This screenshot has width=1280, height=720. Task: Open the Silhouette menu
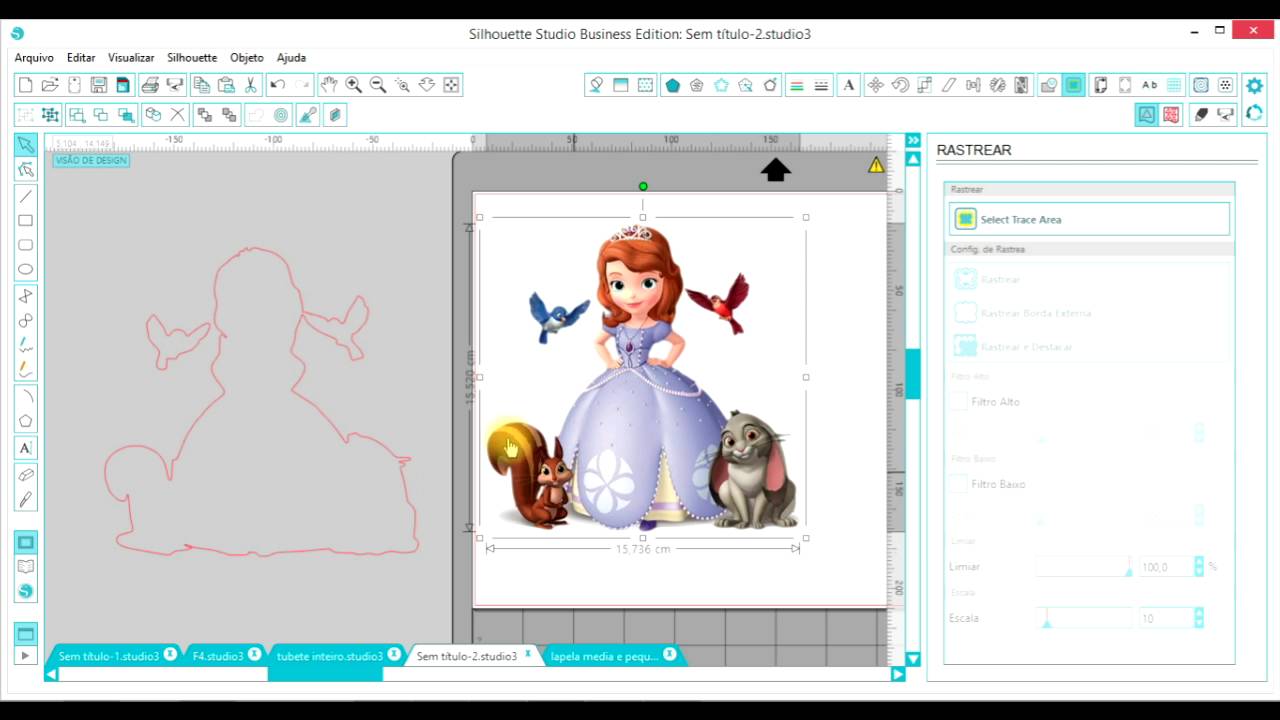192,58
